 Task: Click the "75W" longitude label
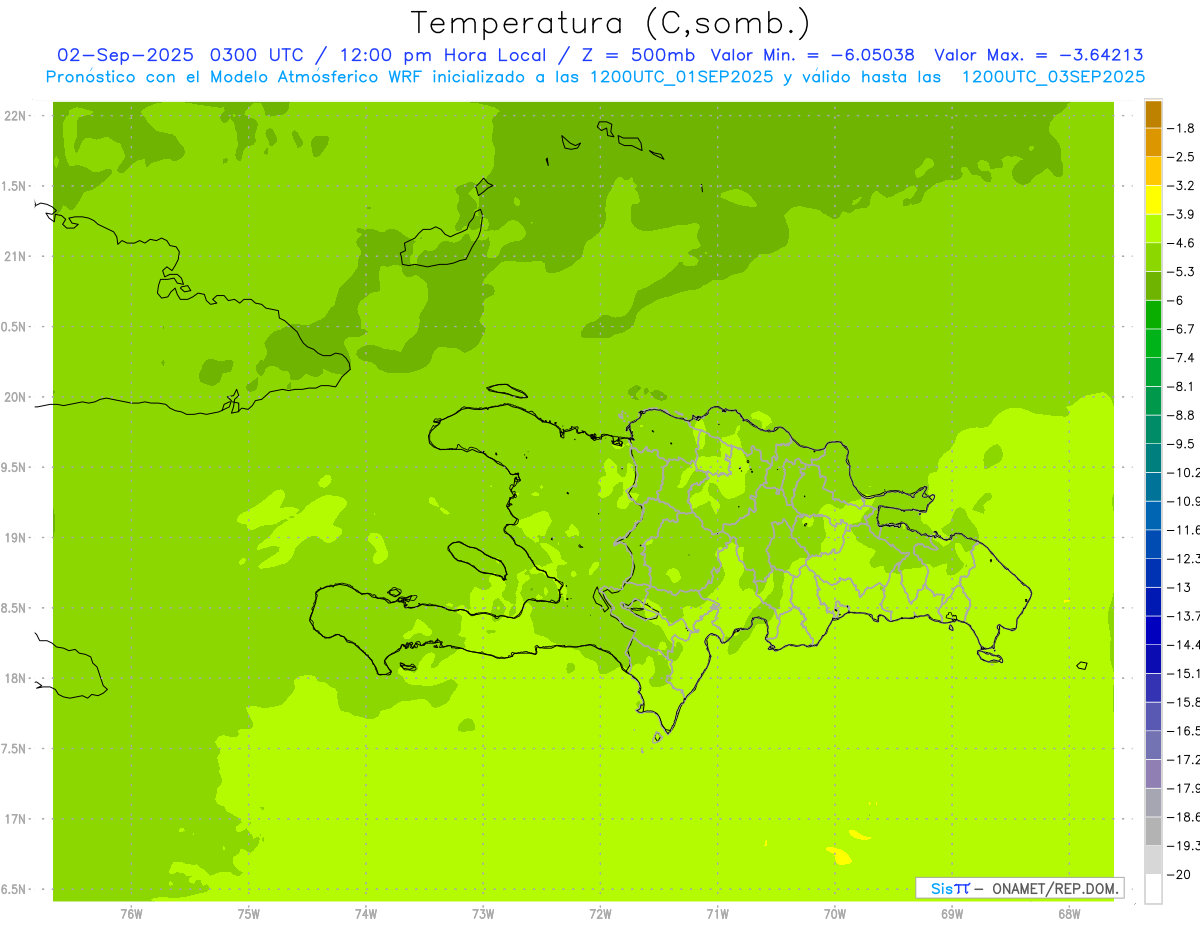pos(248,914)
